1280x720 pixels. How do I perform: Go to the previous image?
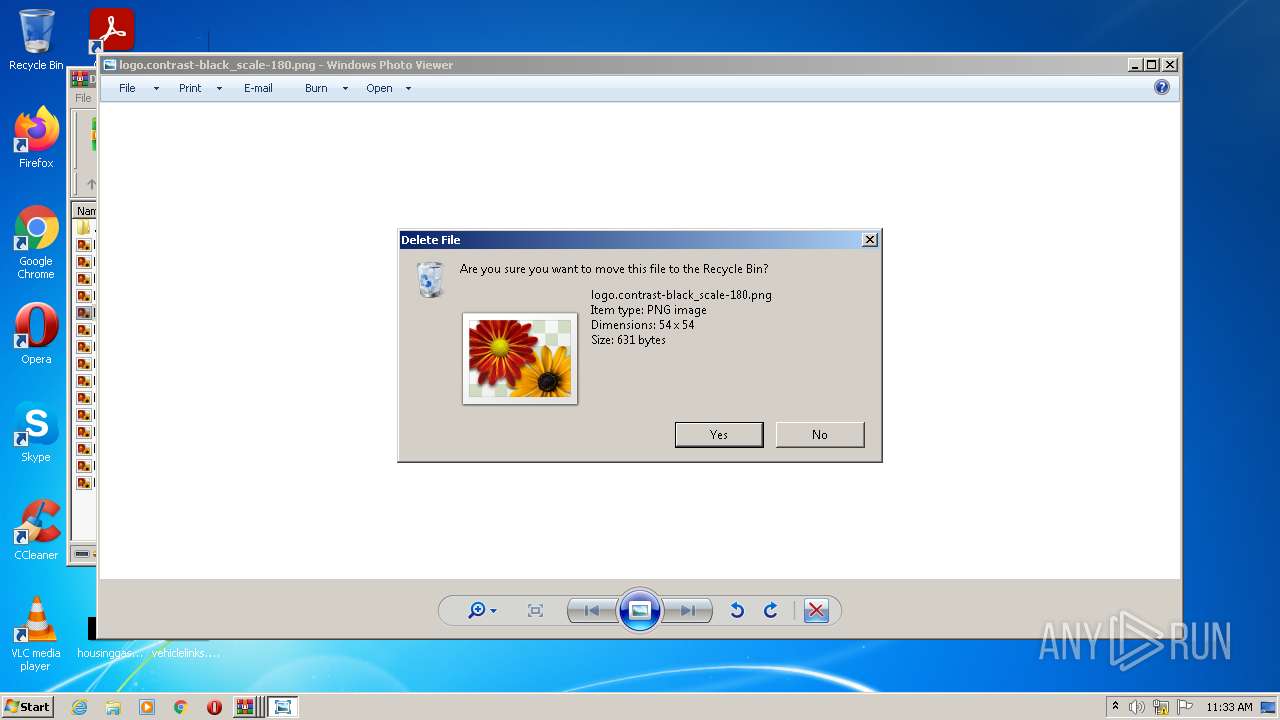(x=591, y=610)
